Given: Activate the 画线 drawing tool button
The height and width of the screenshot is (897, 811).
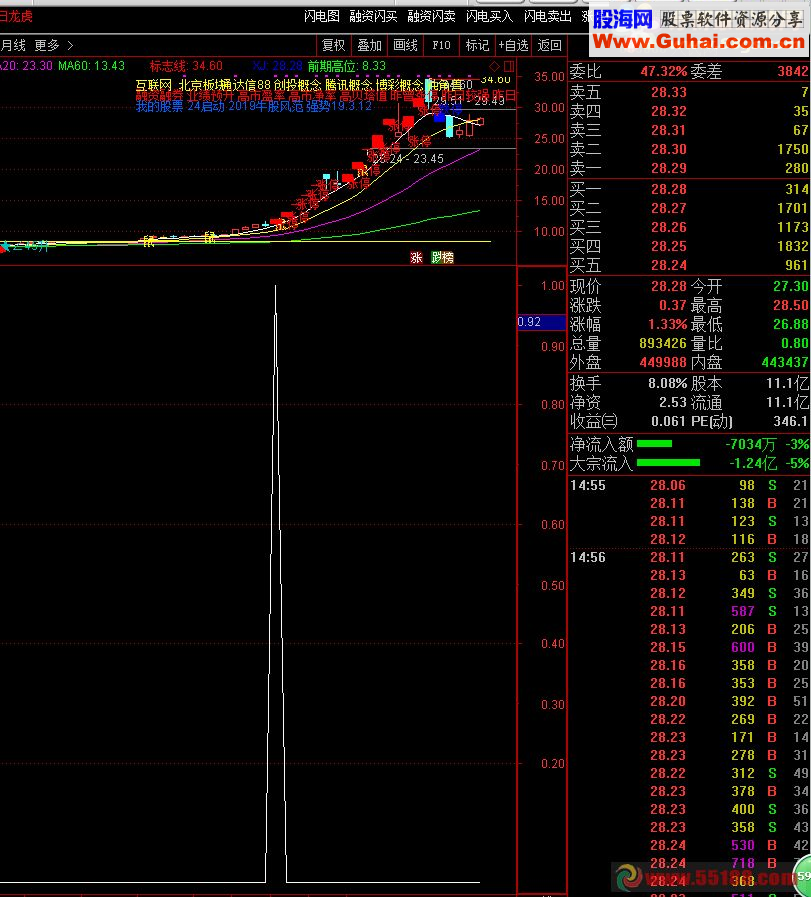Looking at the screenshot, I should pyautogui.click(x=406, y=45).
